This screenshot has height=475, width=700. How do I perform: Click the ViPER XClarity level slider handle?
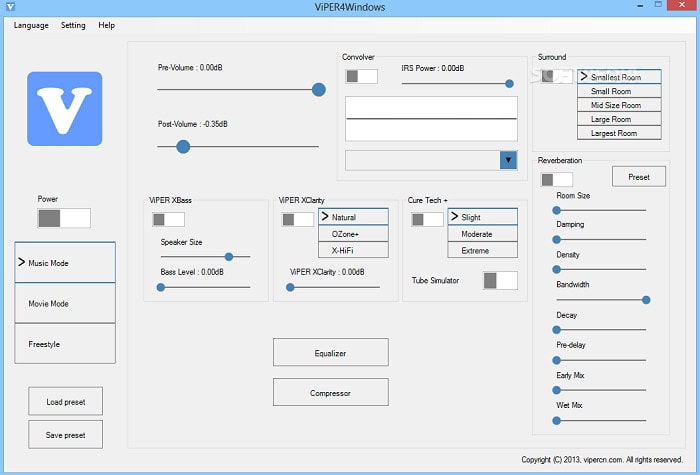point(290,288)
